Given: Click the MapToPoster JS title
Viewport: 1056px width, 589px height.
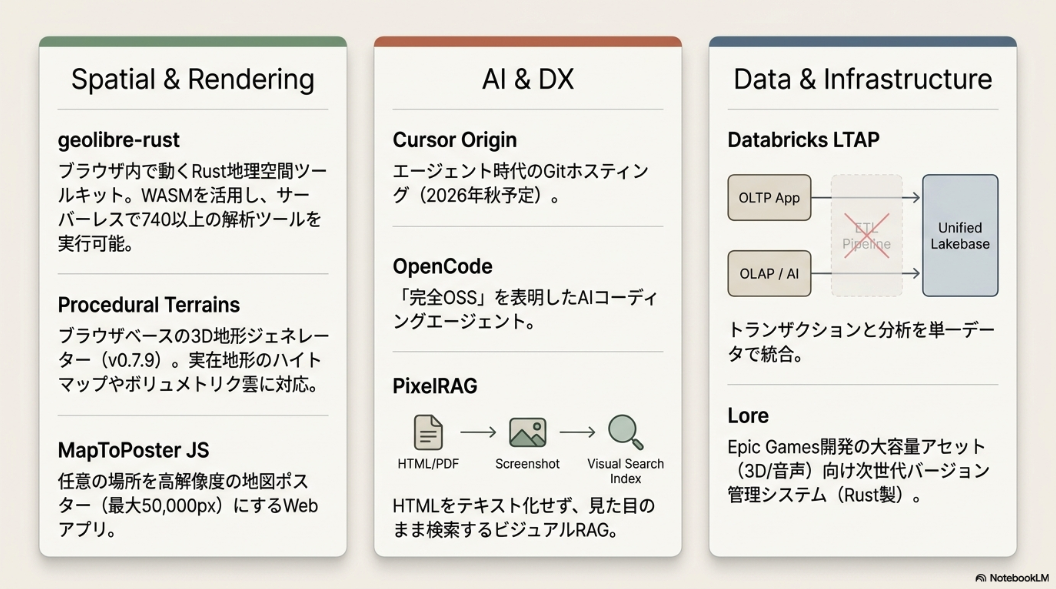Looking at the screenshot, I should pos(133,450).
